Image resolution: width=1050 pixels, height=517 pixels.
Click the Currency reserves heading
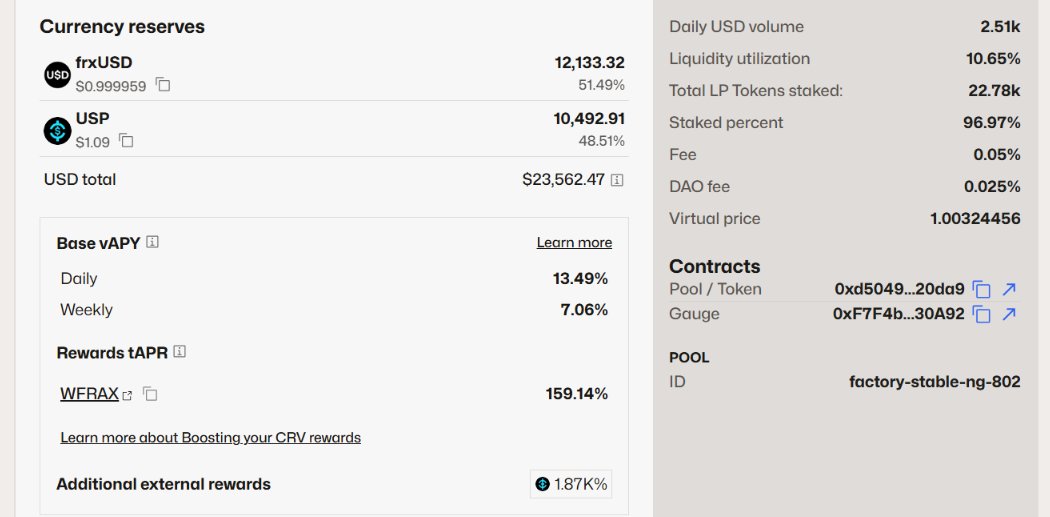pos(122,27)
